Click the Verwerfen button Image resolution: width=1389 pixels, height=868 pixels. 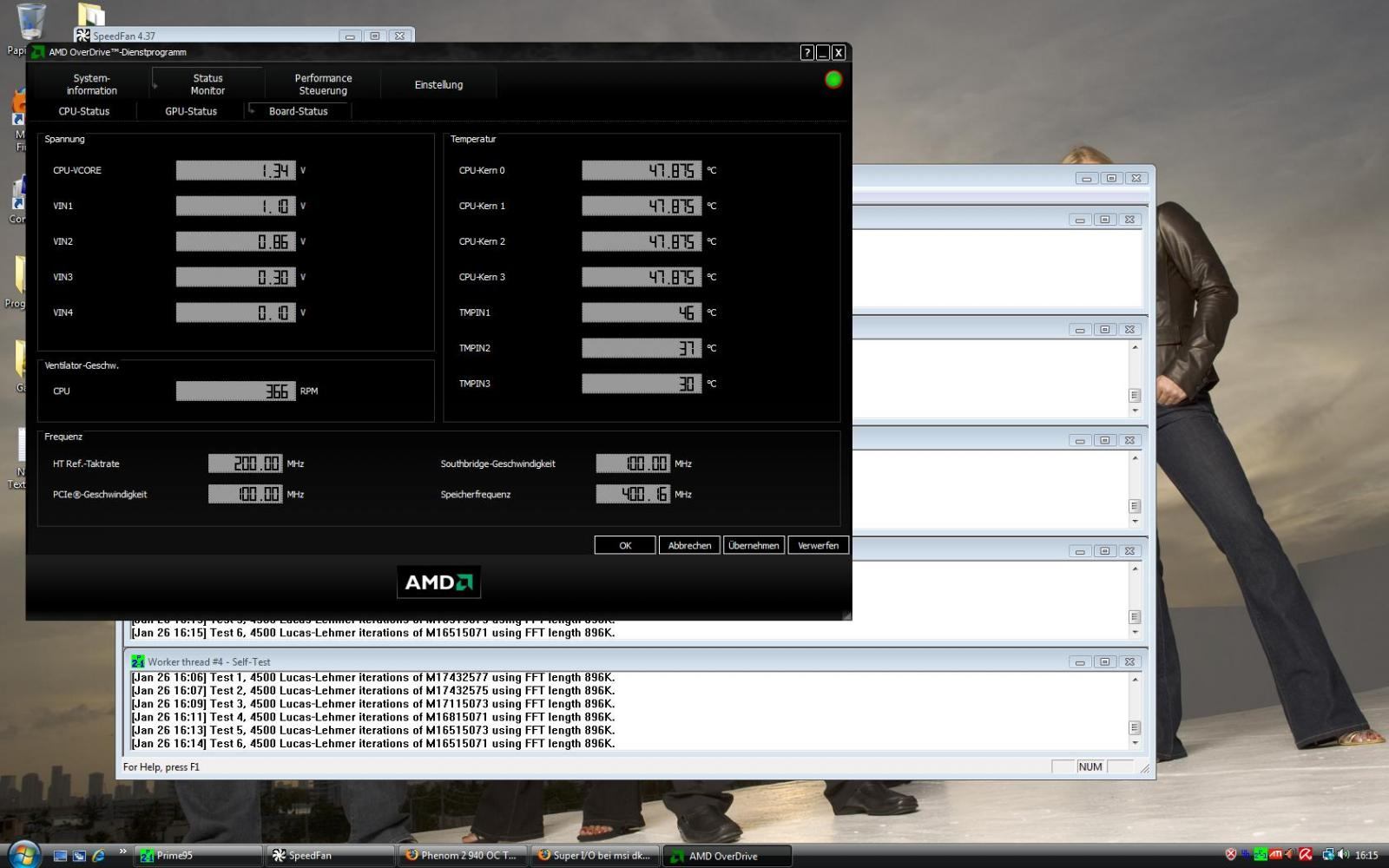coord(818,545)
